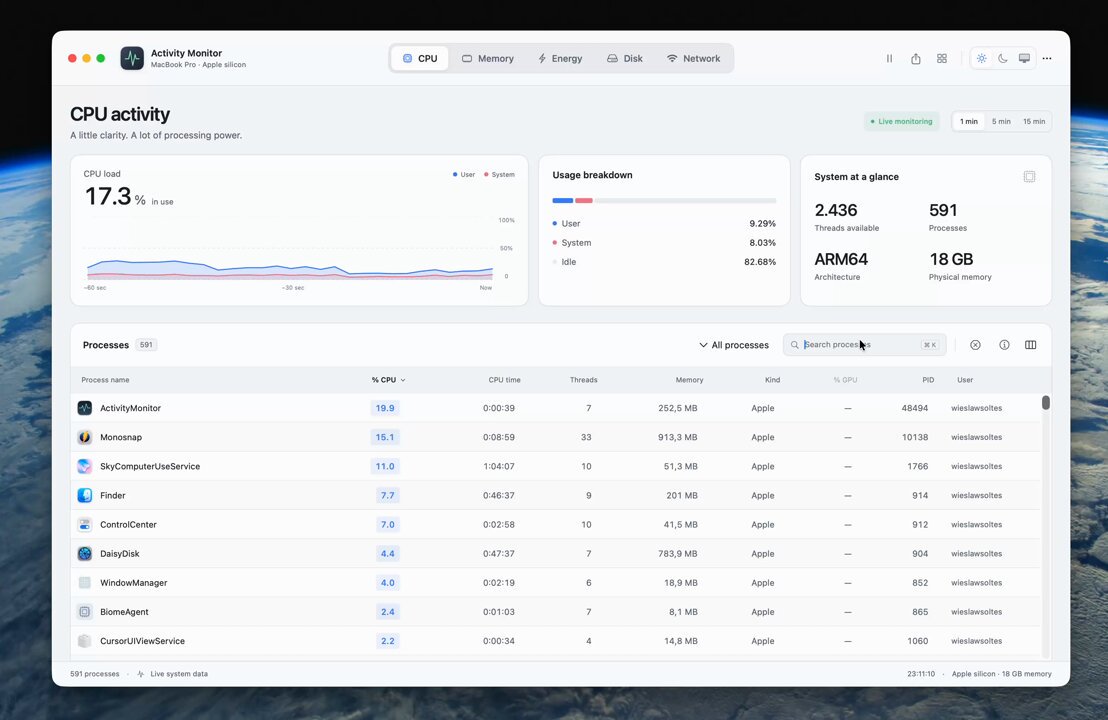This screenshot has height=720, width=1108.
Task: Toggle the Live monitoring badge
Action: click(902, 122)
